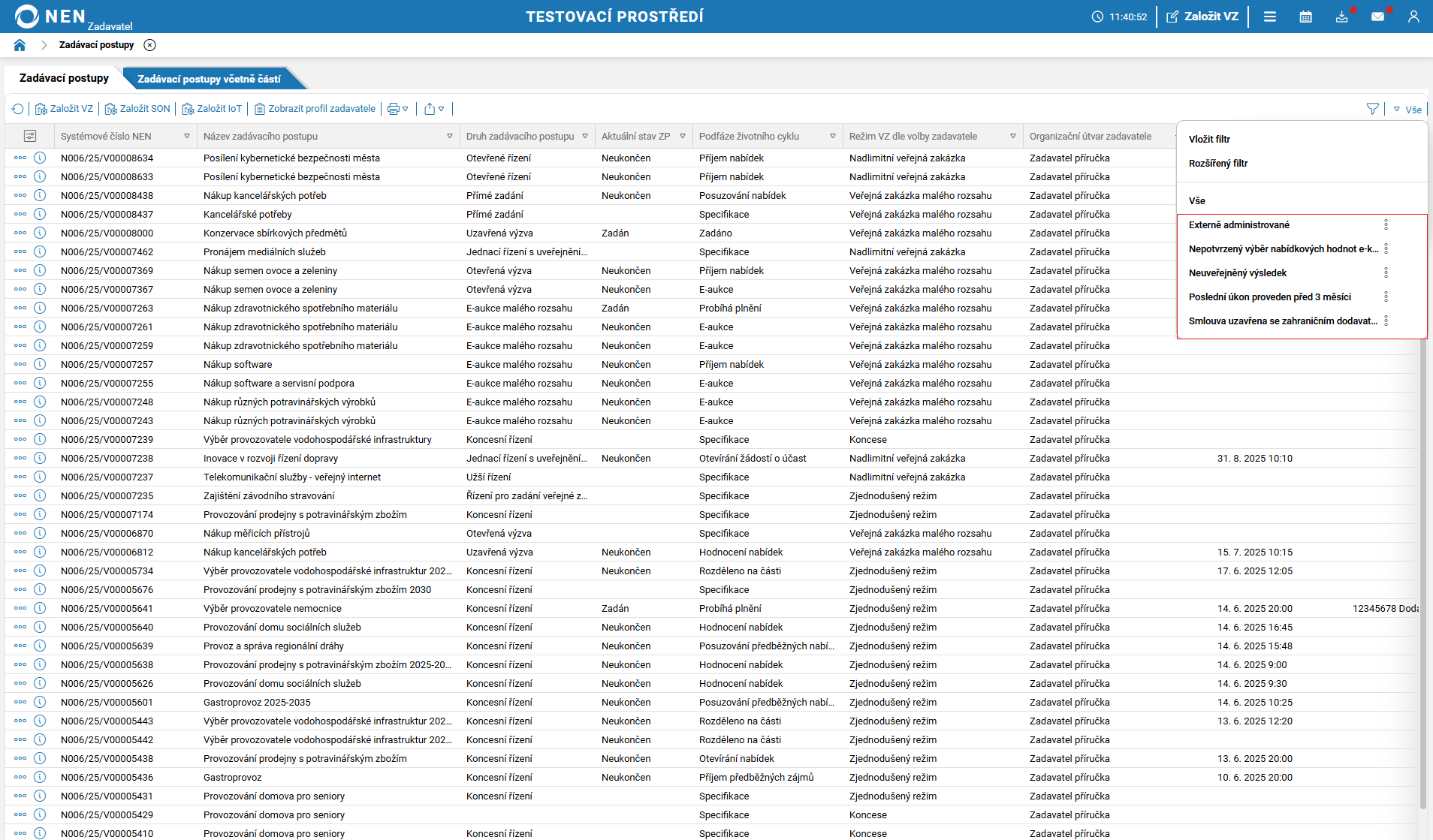Open the Systémové číslo NEN column filter arrow
This screenshot has height=840, width=1433.
coord(187,136)
